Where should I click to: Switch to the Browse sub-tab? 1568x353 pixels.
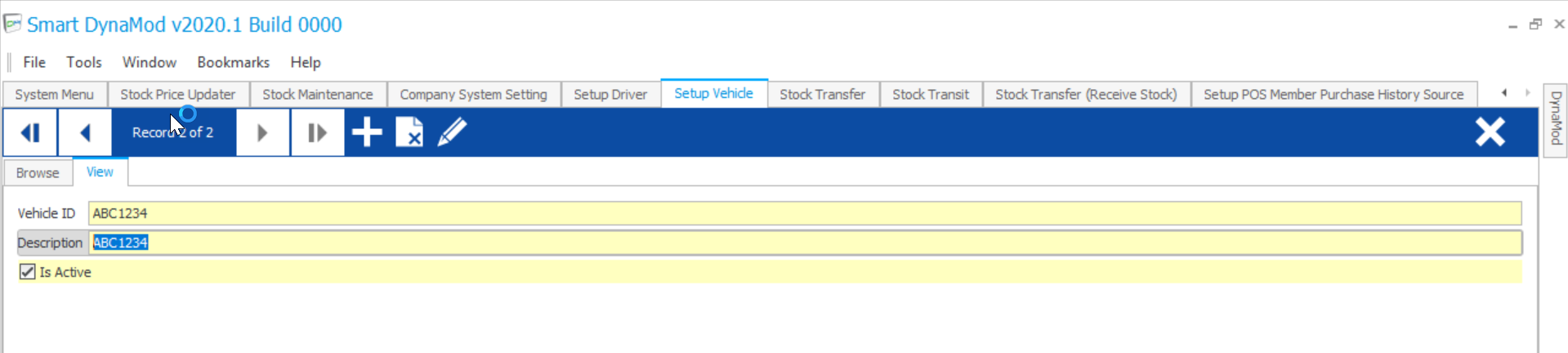tap(38, 173)
